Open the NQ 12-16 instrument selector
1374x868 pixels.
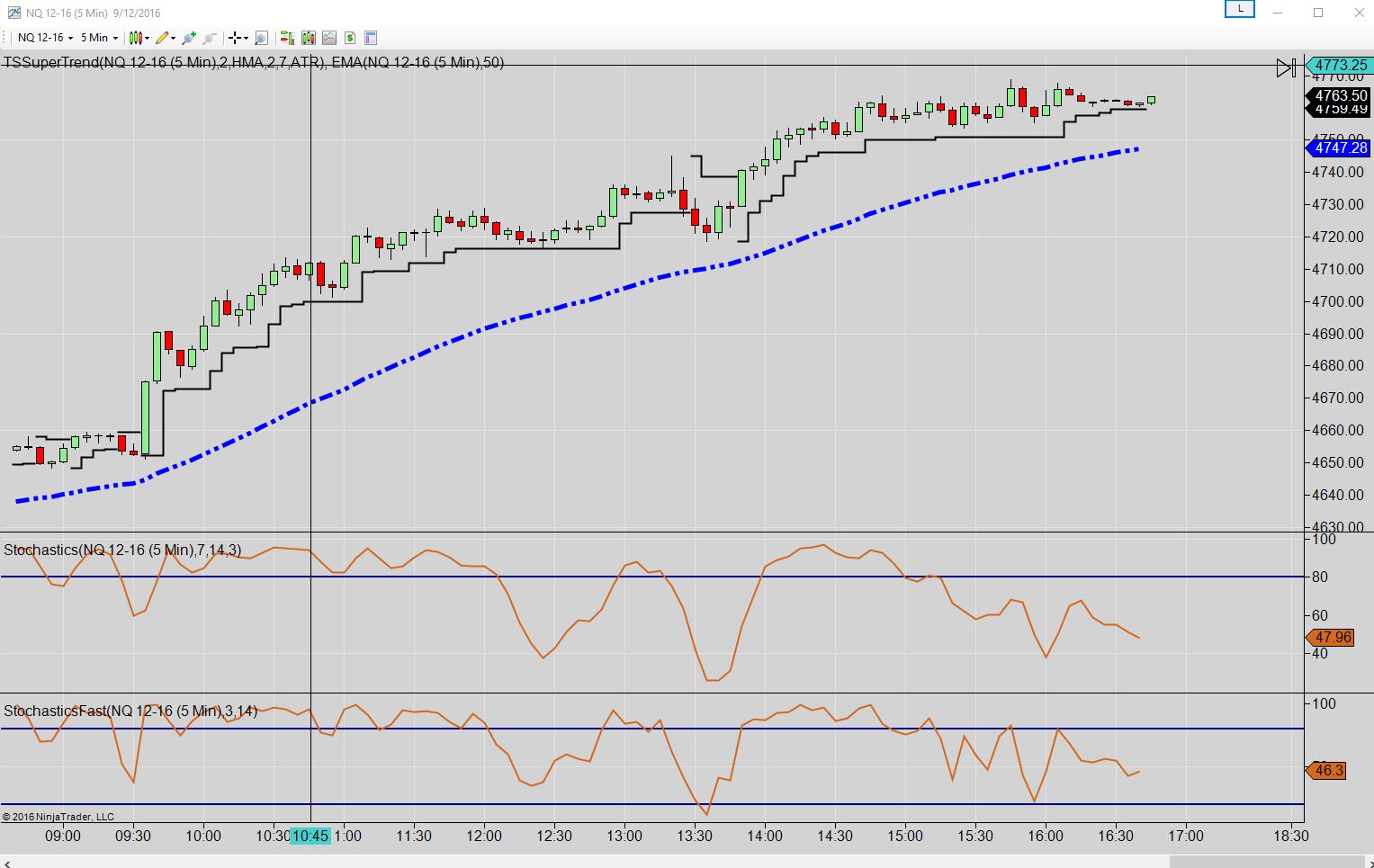[45, 38]
